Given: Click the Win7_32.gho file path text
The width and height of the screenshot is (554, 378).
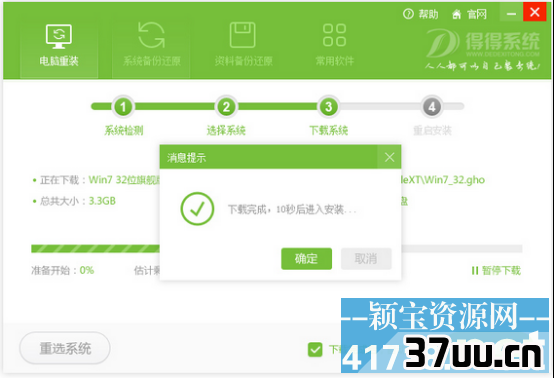Looking at the screenshot, I should tap(443, 180).
